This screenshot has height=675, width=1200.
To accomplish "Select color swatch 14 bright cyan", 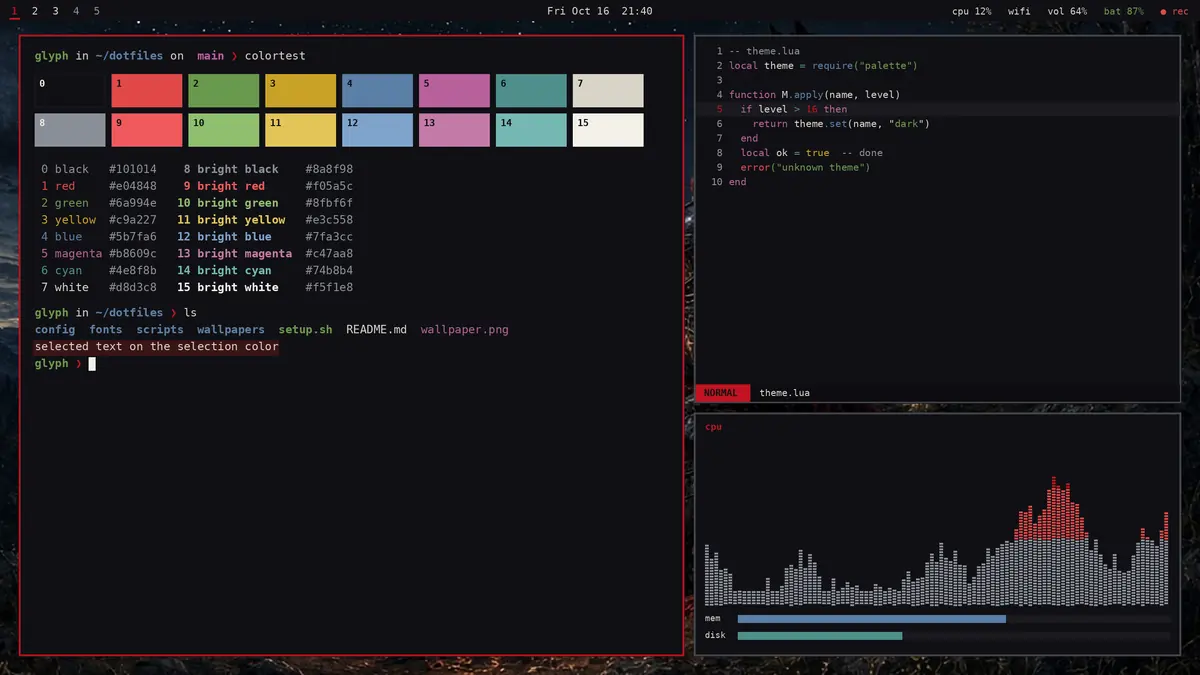I will click(x=531, y=130).
